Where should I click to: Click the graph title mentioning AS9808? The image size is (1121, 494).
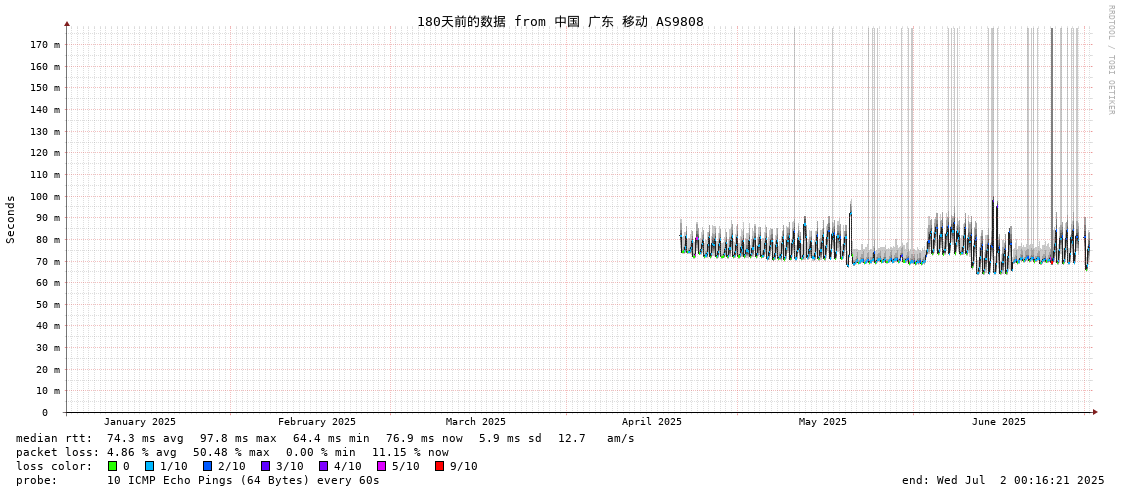(560, 21)
